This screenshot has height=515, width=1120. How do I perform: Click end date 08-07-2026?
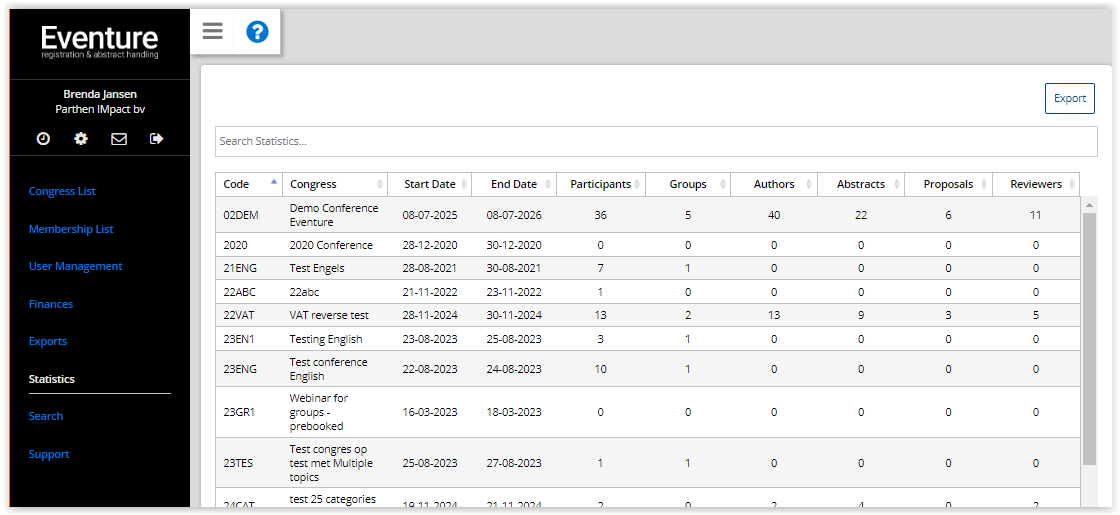tap(514, 215)
